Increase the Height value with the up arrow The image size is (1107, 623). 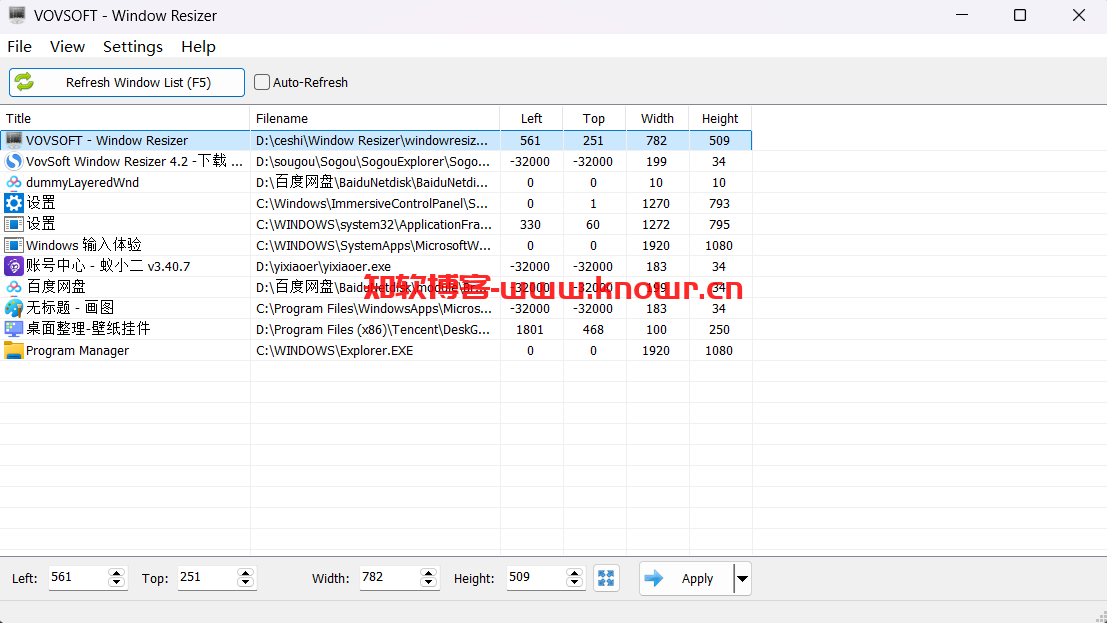tap(575, 573)
